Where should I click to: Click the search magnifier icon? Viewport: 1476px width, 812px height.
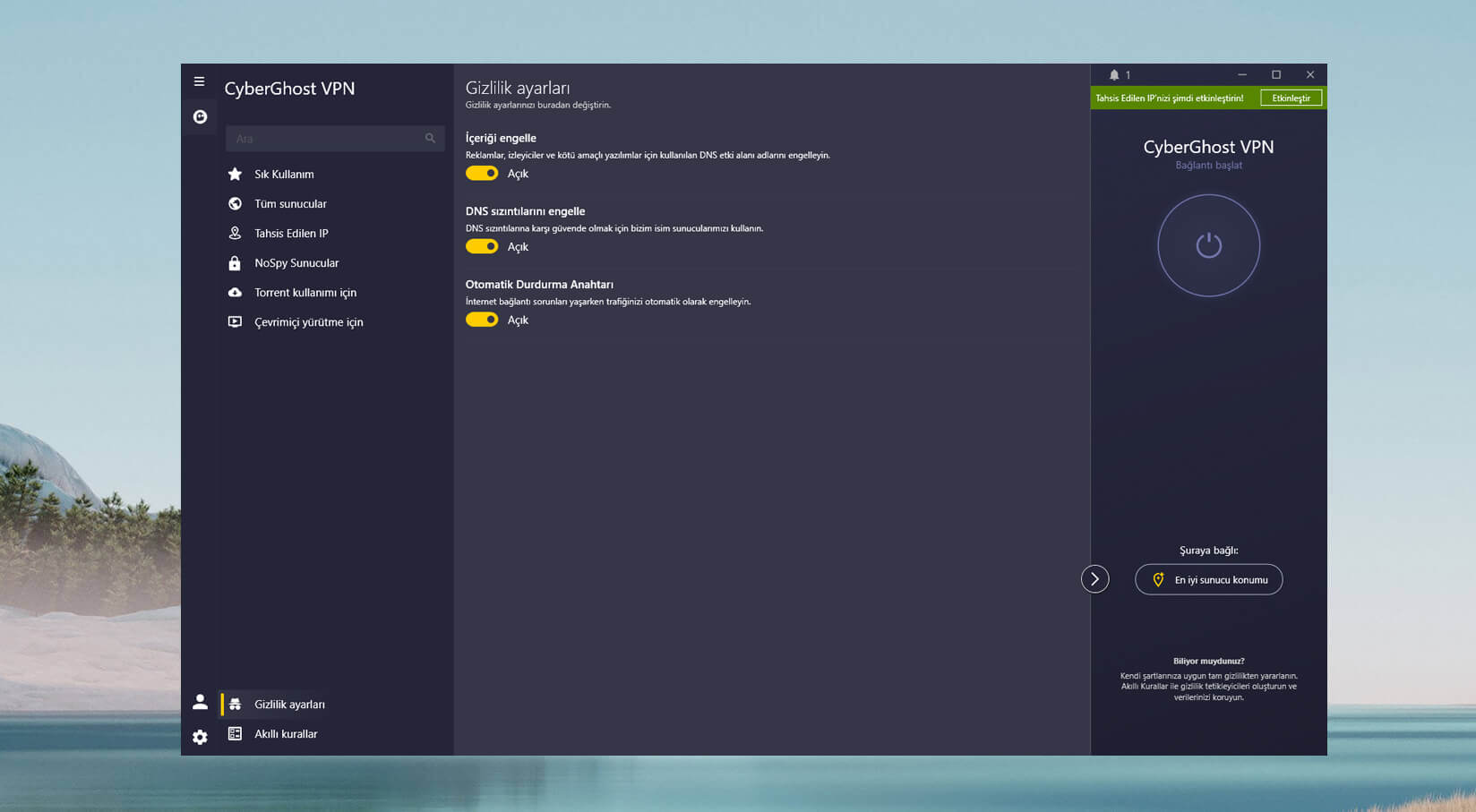(430, 139)
